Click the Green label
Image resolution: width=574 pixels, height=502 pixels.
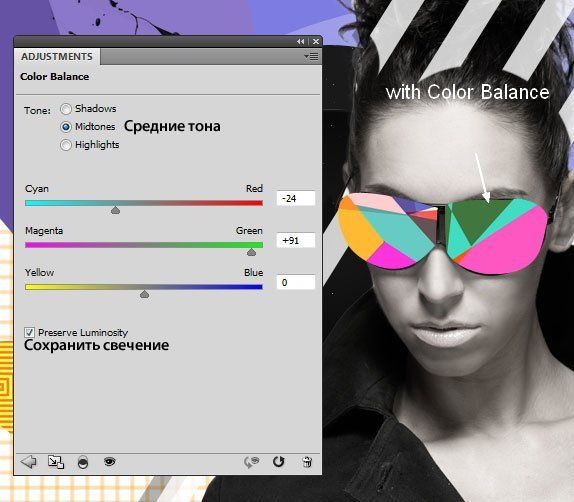249,231
